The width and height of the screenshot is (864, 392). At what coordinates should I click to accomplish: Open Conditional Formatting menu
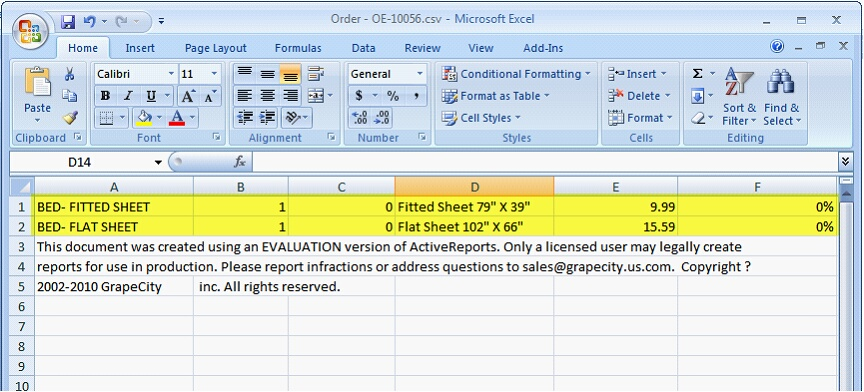coord(516,74)
